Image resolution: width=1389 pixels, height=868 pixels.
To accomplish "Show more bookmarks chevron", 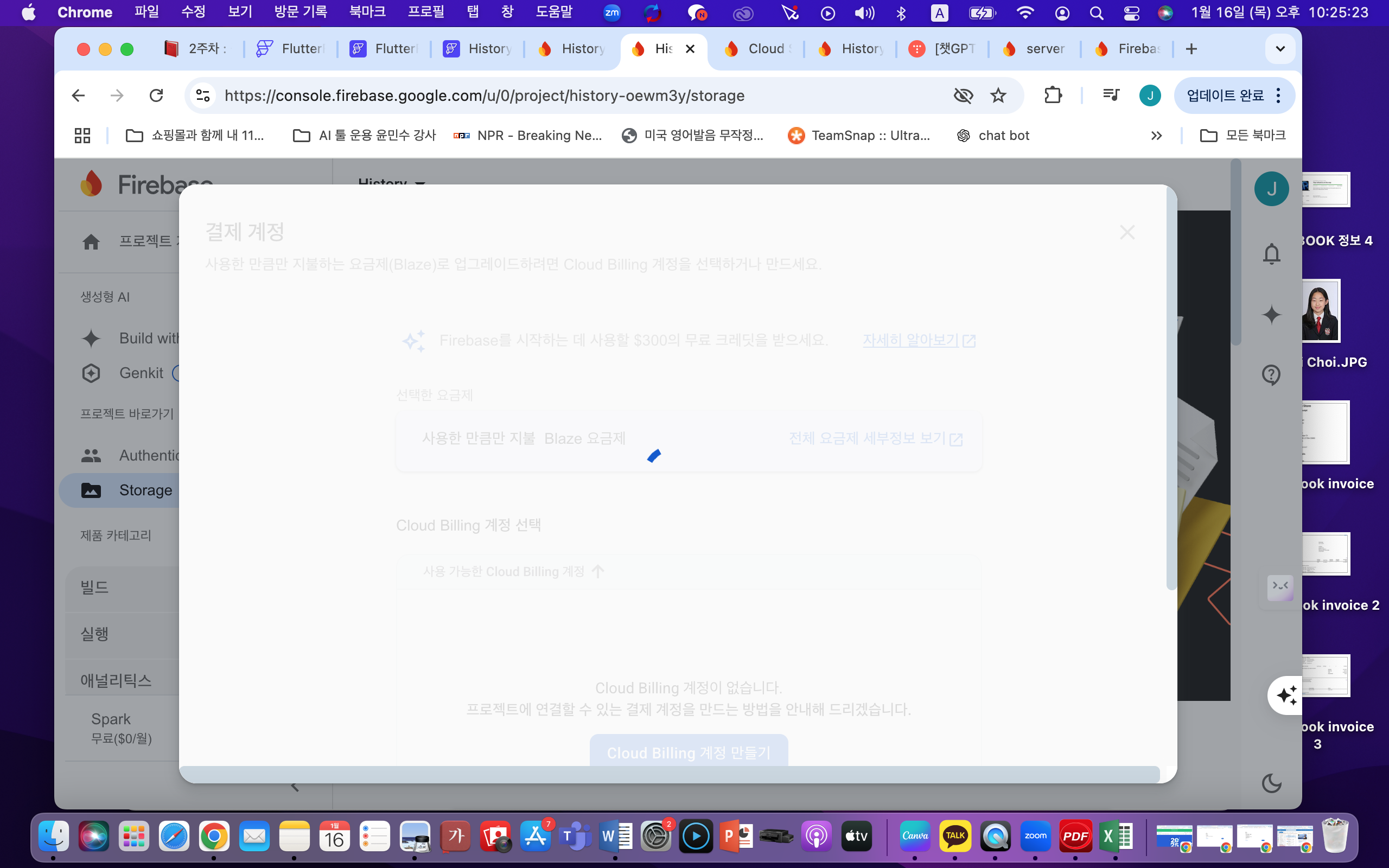I will coord(1156,136).
